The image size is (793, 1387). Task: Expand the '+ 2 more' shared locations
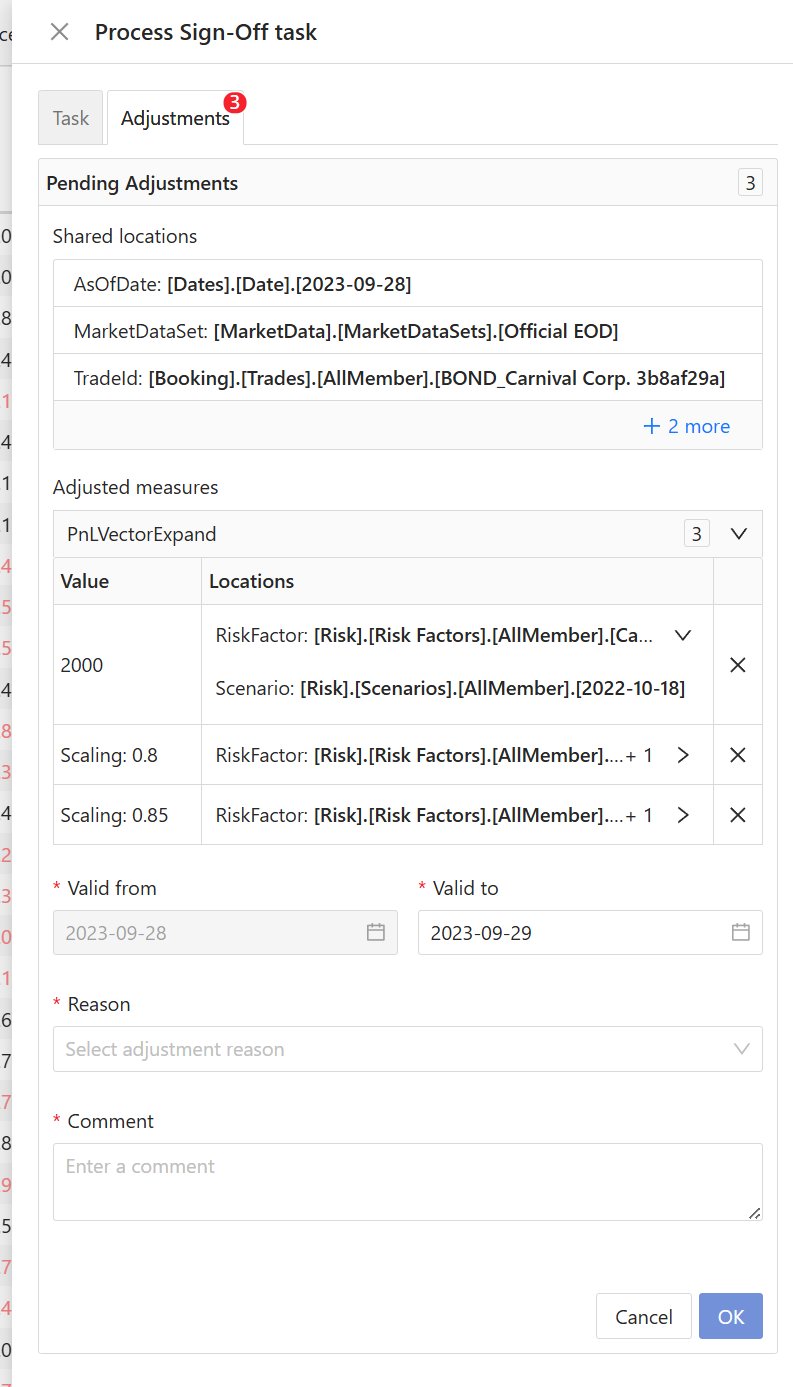pos(687,426)
